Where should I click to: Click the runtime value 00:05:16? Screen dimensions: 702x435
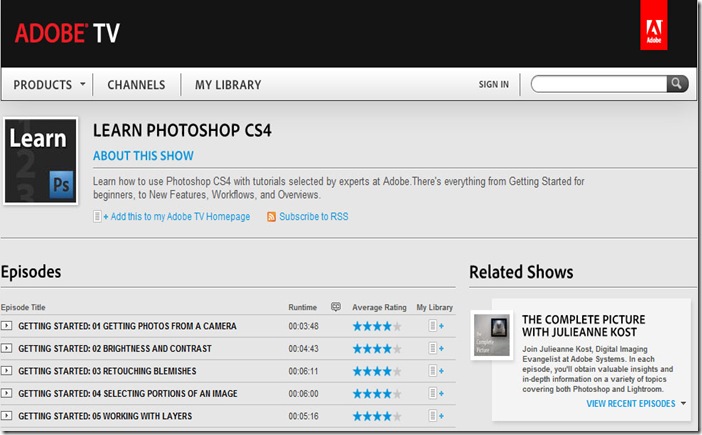pyautogui.click(x=303, y=416)
